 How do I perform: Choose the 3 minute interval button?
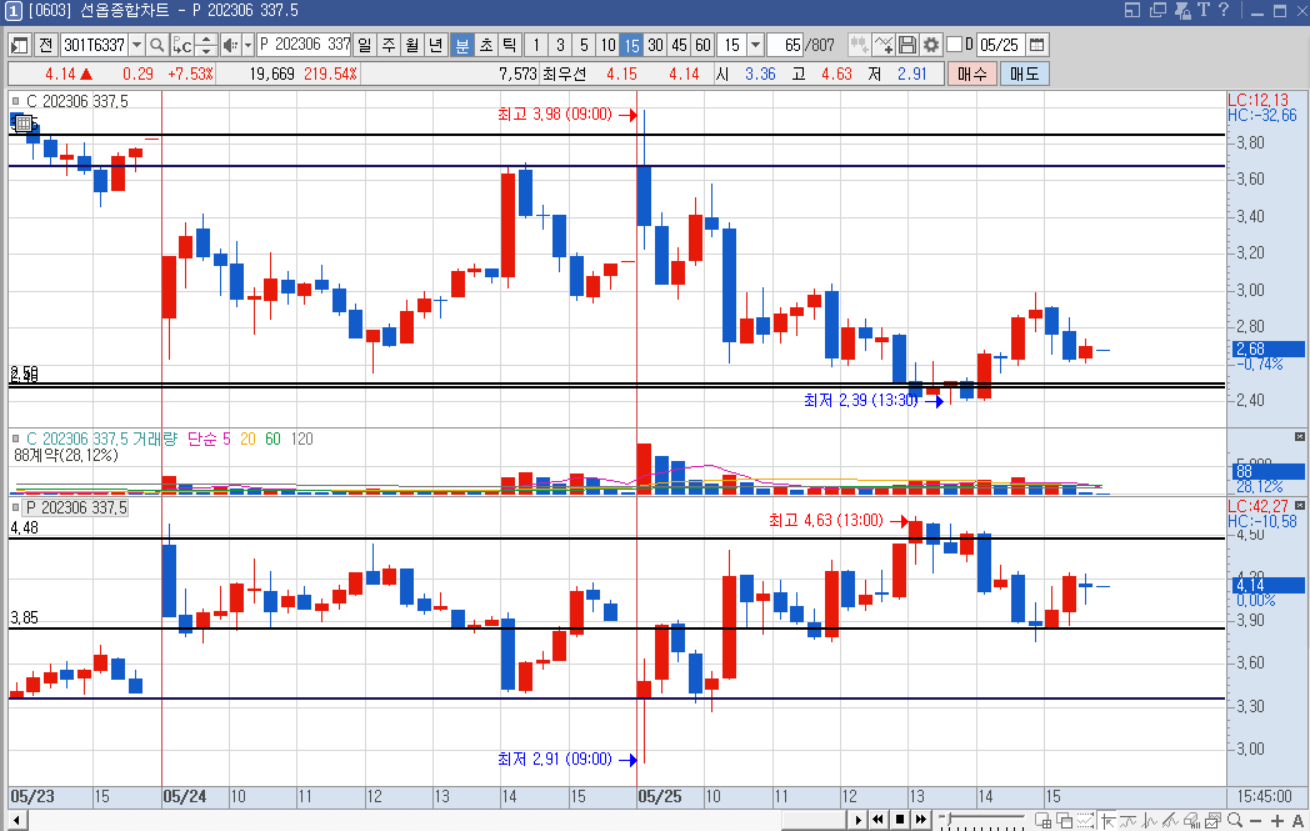560,45
